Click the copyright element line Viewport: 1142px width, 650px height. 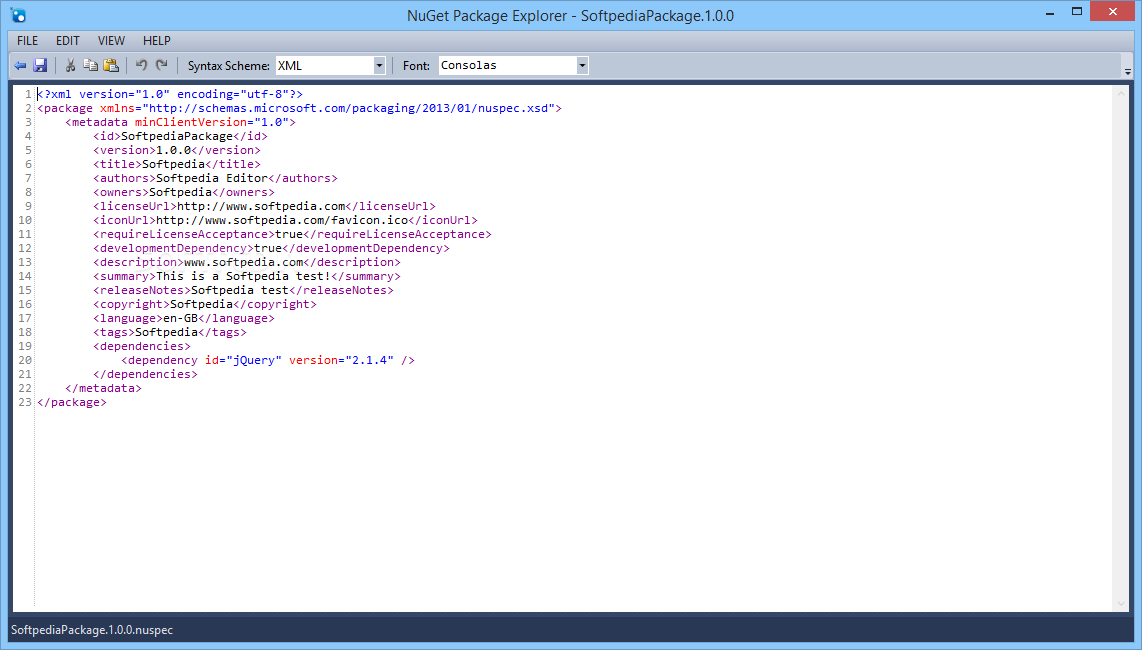click(205, 304)
